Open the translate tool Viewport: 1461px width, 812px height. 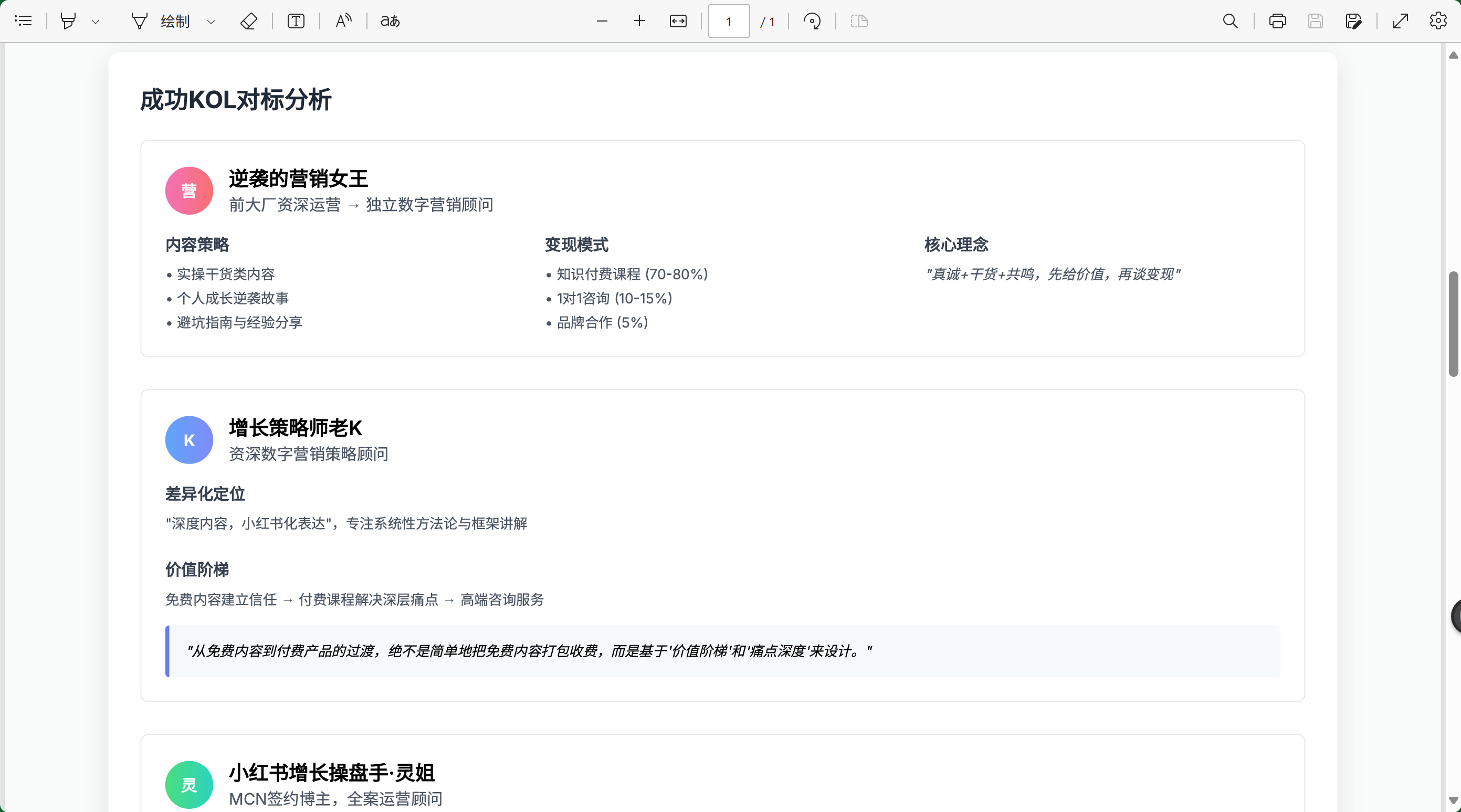tap(390, 21)
